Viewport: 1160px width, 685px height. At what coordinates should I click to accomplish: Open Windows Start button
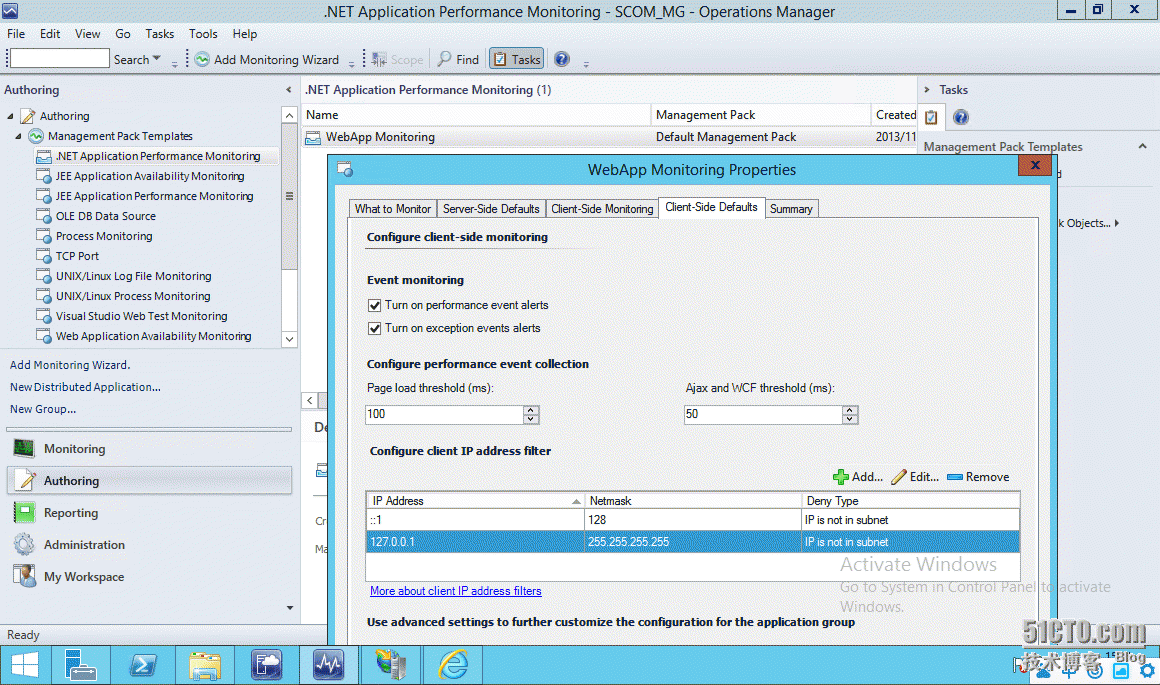25,664
